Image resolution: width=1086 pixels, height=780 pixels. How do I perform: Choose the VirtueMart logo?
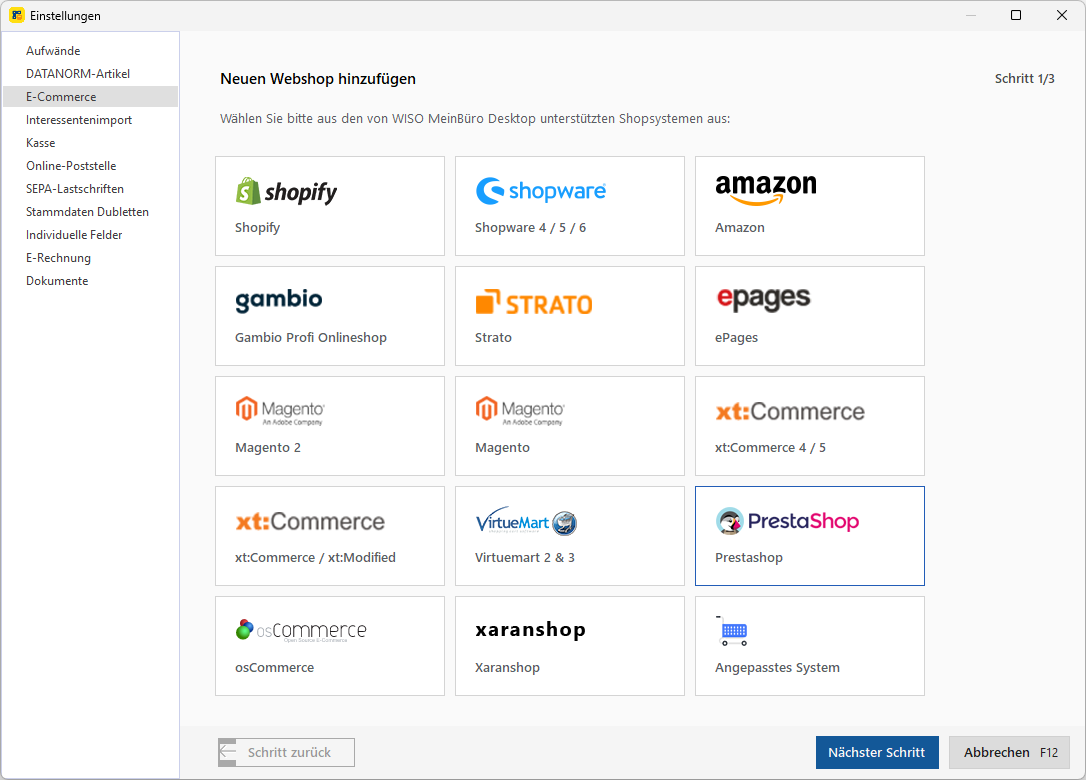tap(526, 521)
